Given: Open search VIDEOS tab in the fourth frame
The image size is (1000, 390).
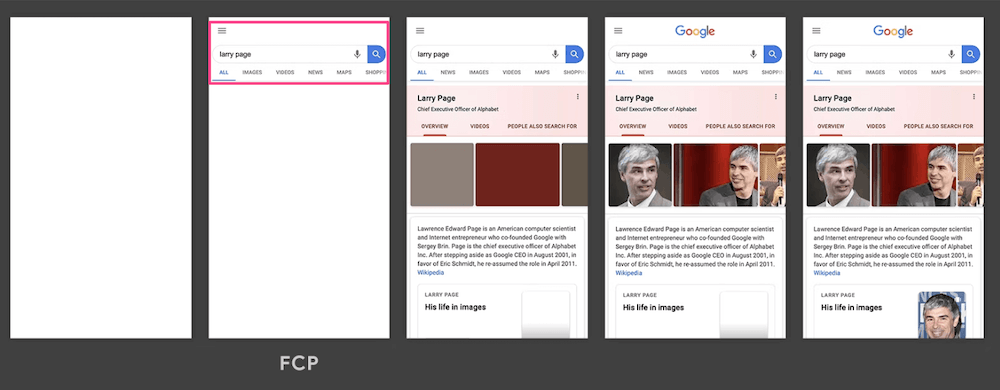Looking at the screenshot, I should point(710,73).
